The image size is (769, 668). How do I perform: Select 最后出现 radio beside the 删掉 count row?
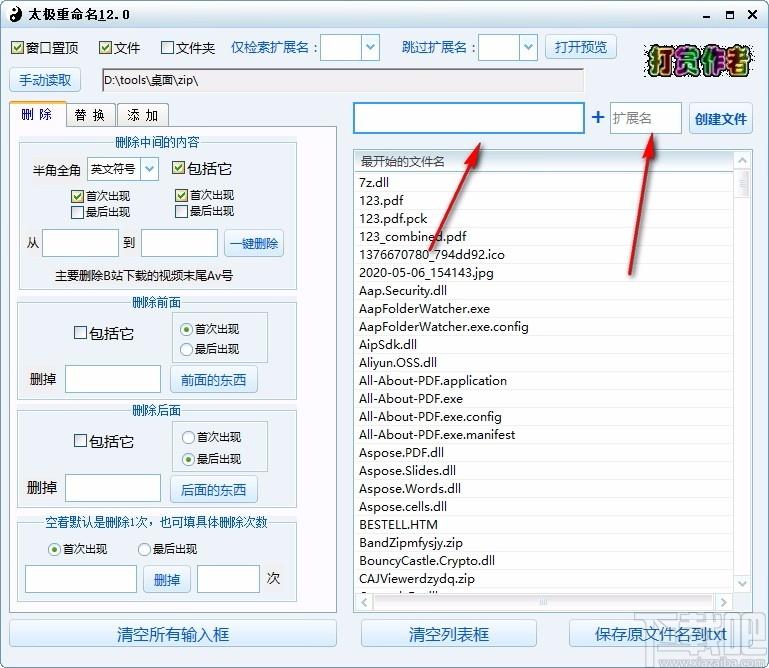(144, 549)
